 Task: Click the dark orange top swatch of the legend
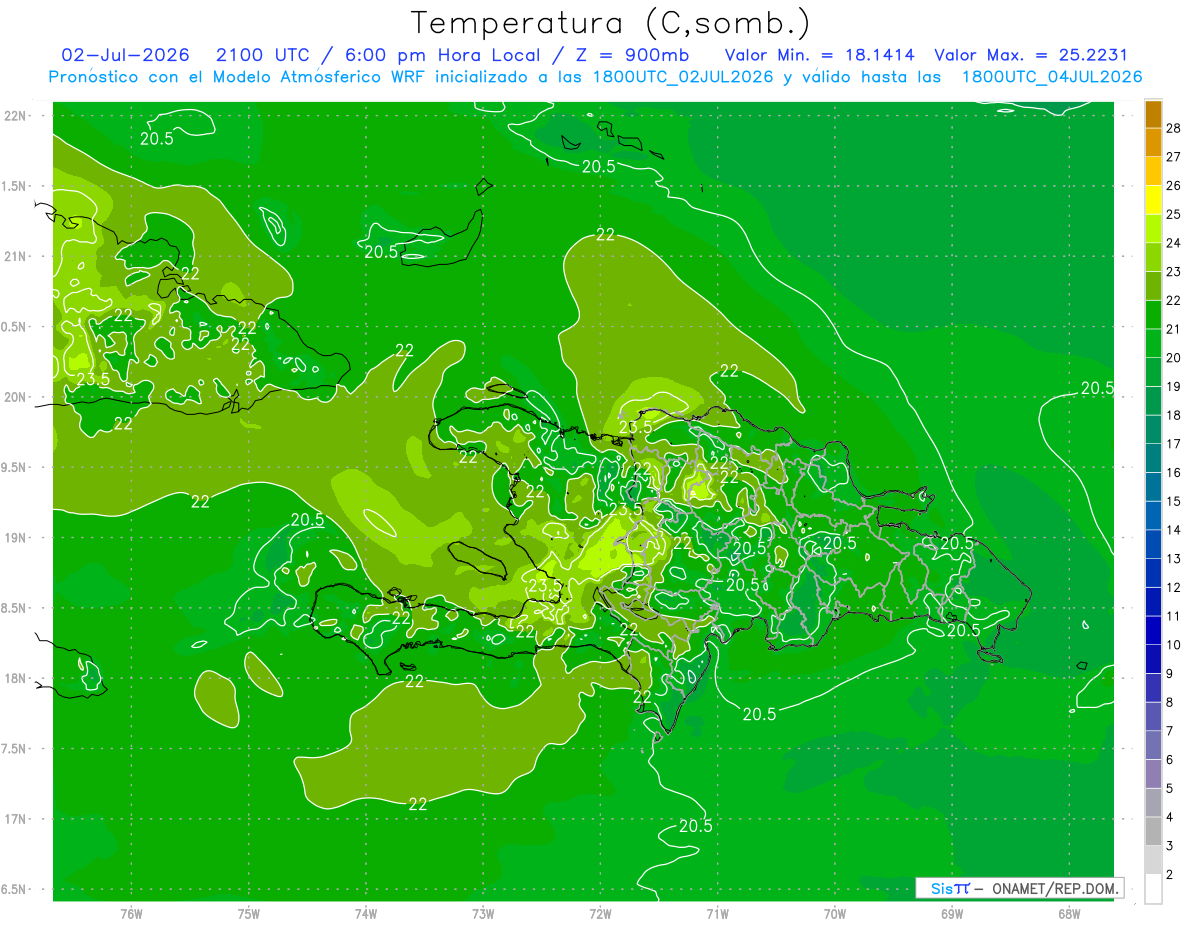click(x=1153, y=114)
